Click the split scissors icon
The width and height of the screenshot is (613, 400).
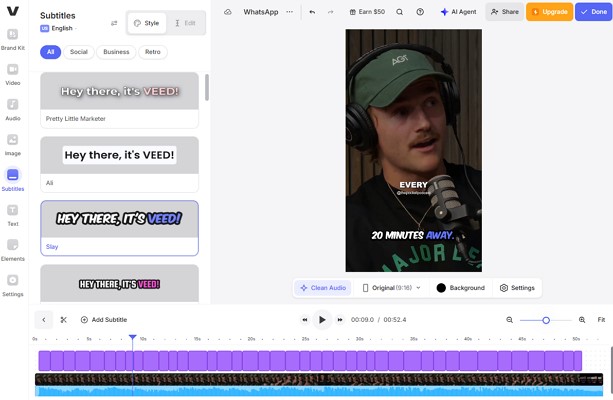click(63, 320)
